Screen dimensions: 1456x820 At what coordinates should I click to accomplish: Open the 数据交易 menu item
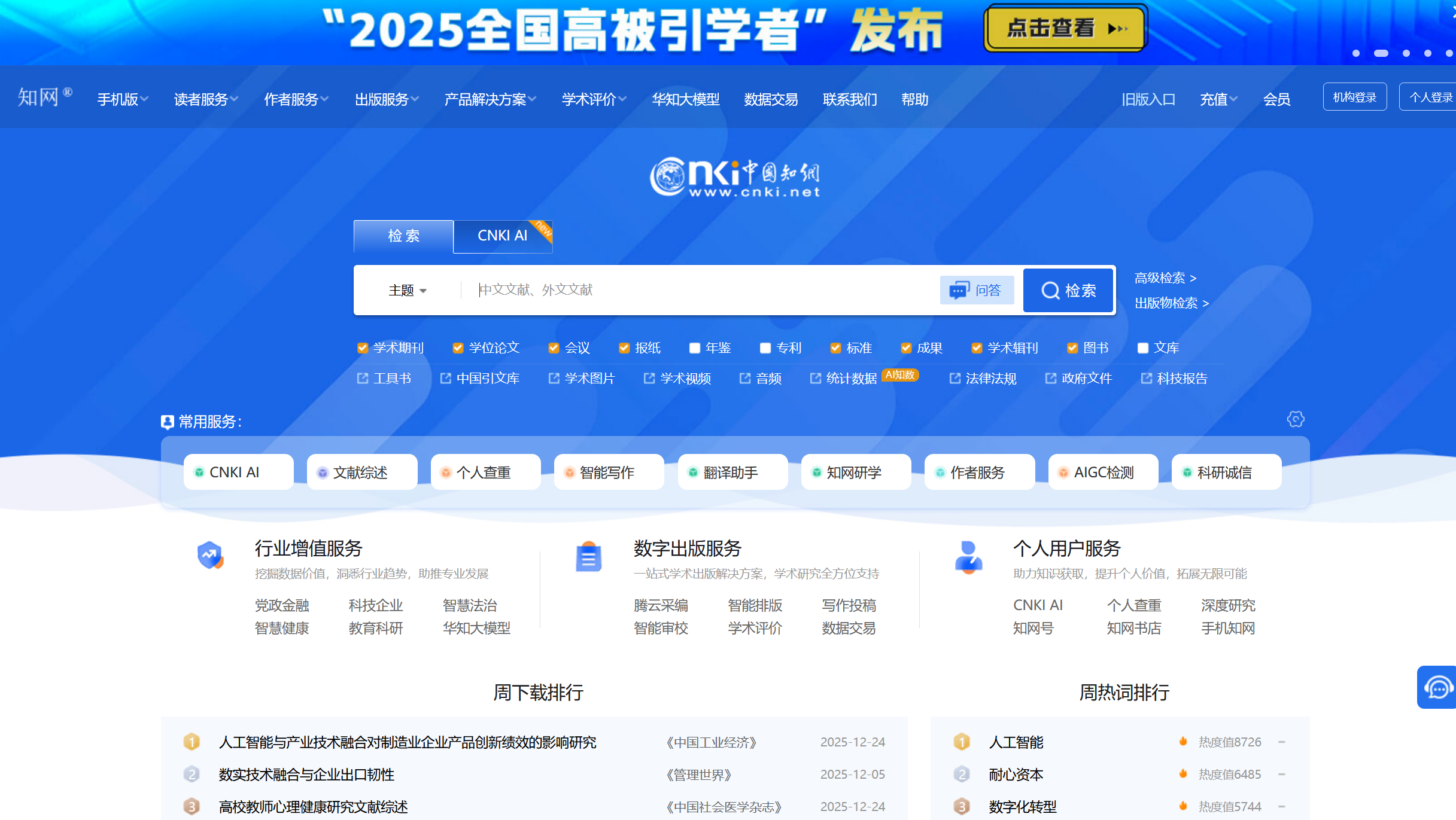(x=770, y=99)
